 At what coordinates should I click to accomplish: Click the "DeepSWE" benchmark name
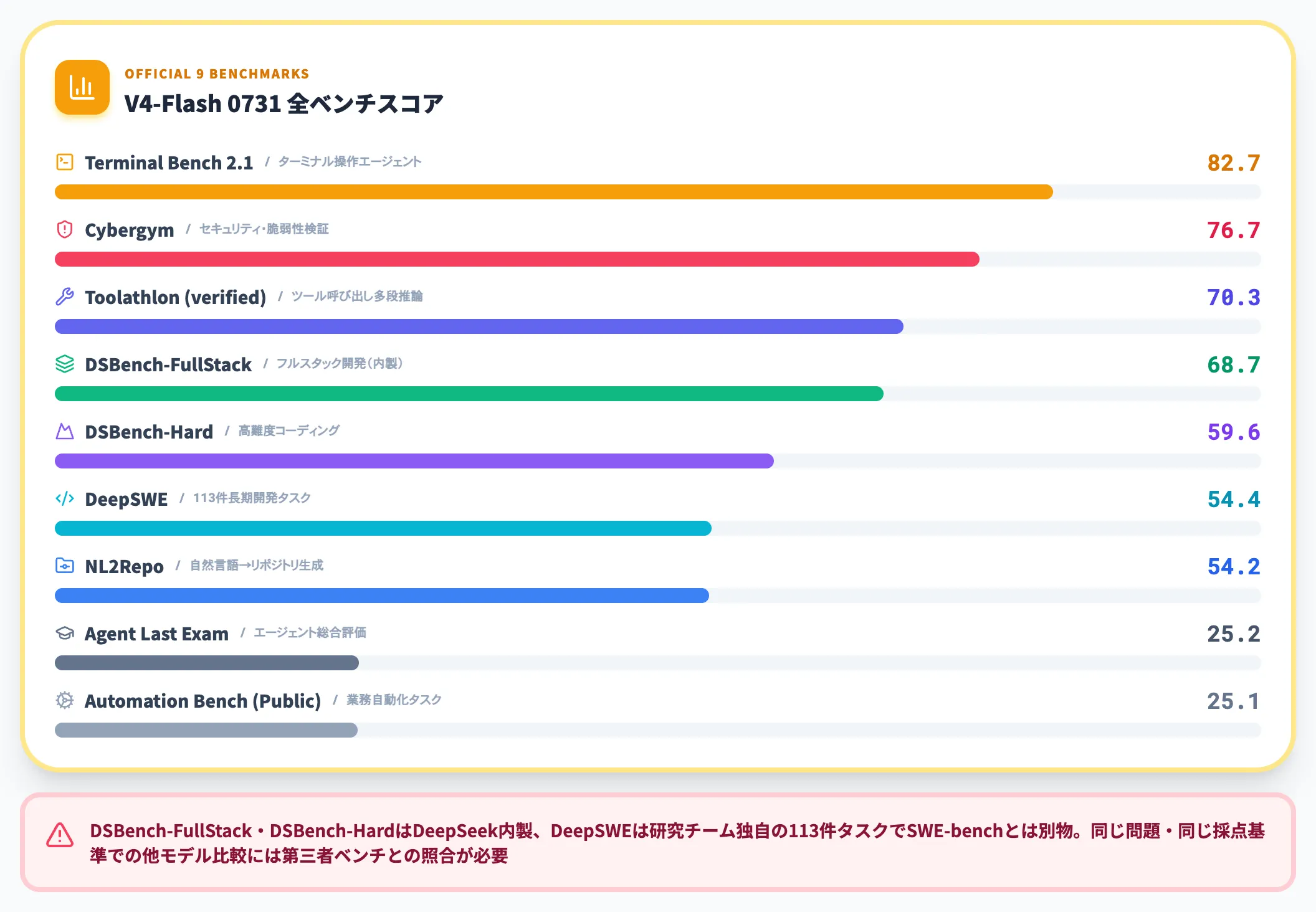click(x=126, y=500)
